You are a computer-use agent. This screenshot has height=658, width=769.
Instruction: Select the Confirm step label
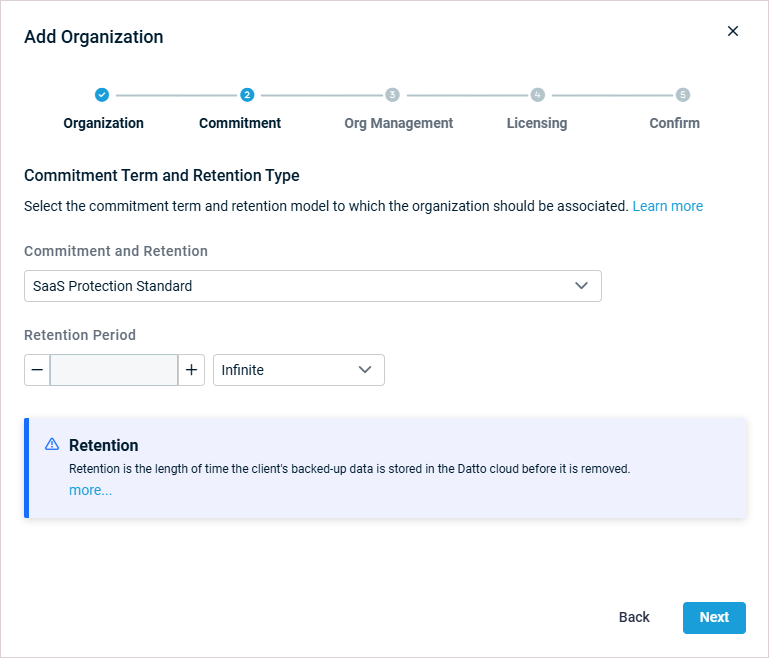pos(674,123)
